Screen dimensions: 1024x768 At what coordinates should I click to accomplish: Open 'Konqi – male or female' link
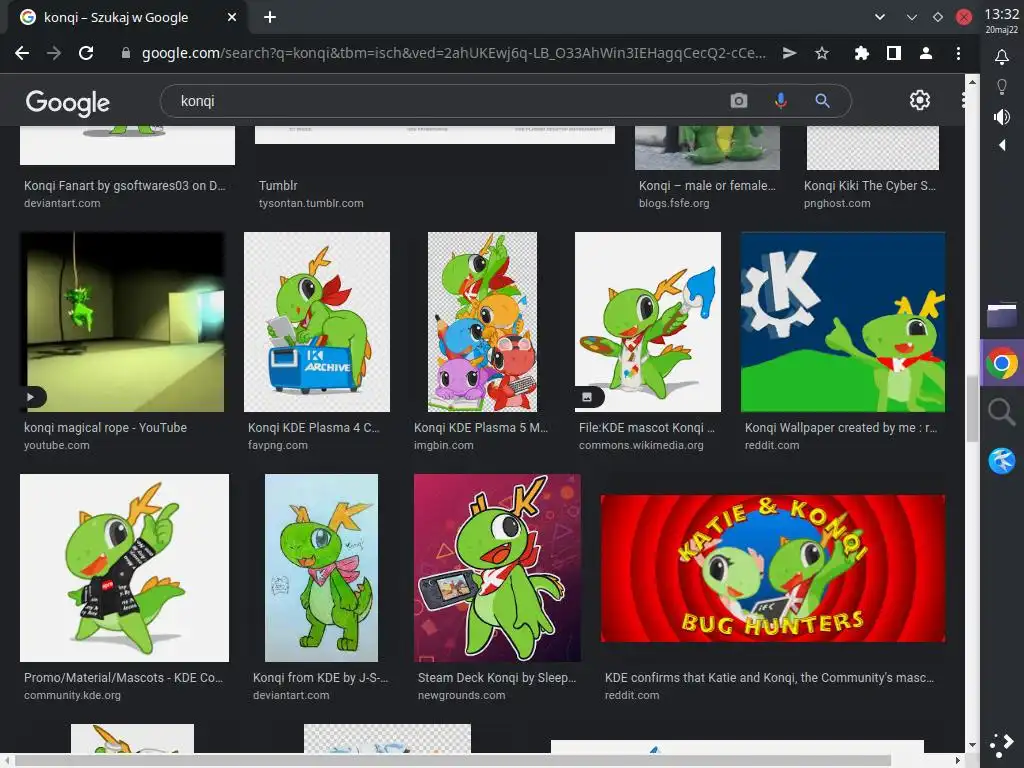coord(707,185)
